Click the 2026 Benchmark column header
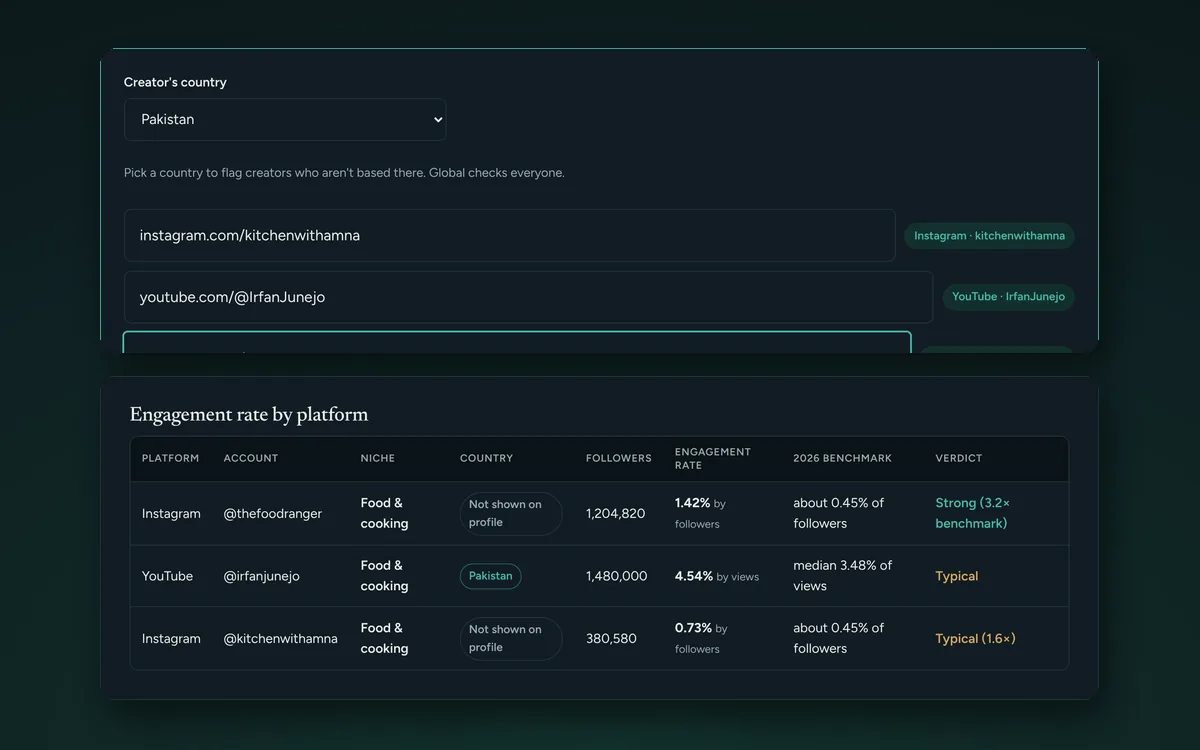 tap(842, 458)
